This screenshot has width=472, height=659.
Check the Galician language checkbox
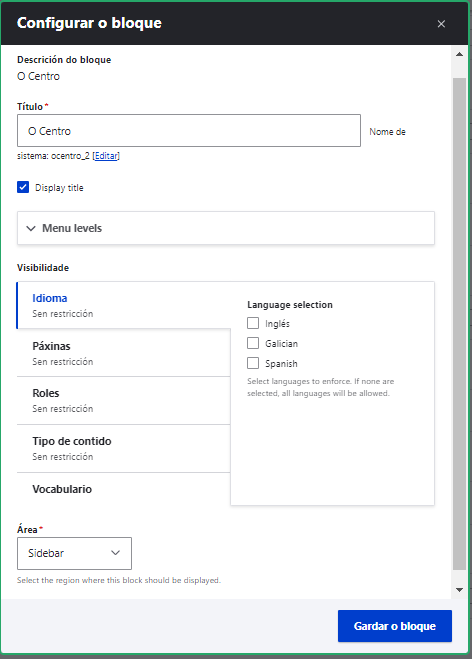click(253, 343)
